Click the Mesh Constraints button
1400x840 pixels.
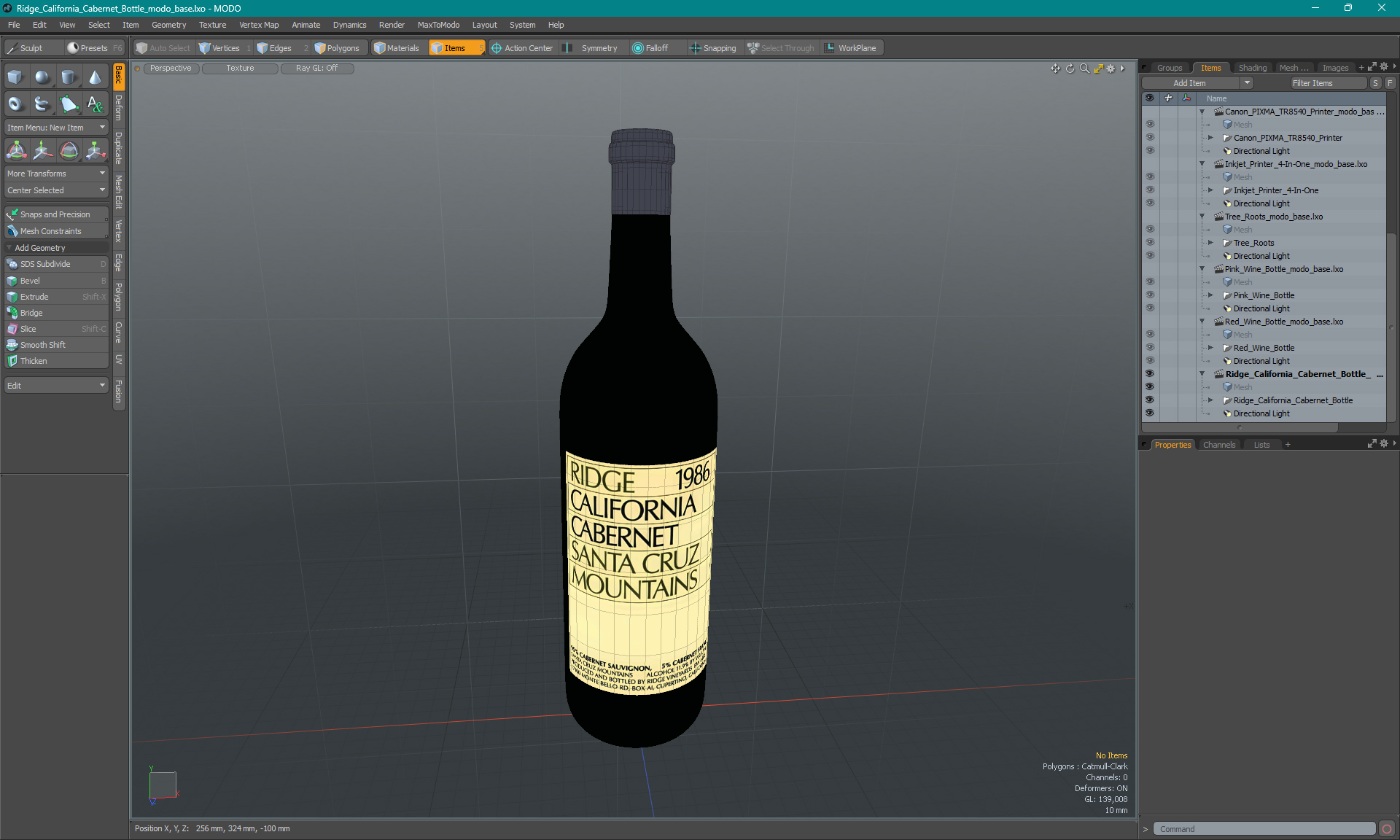tap(56, 231)
